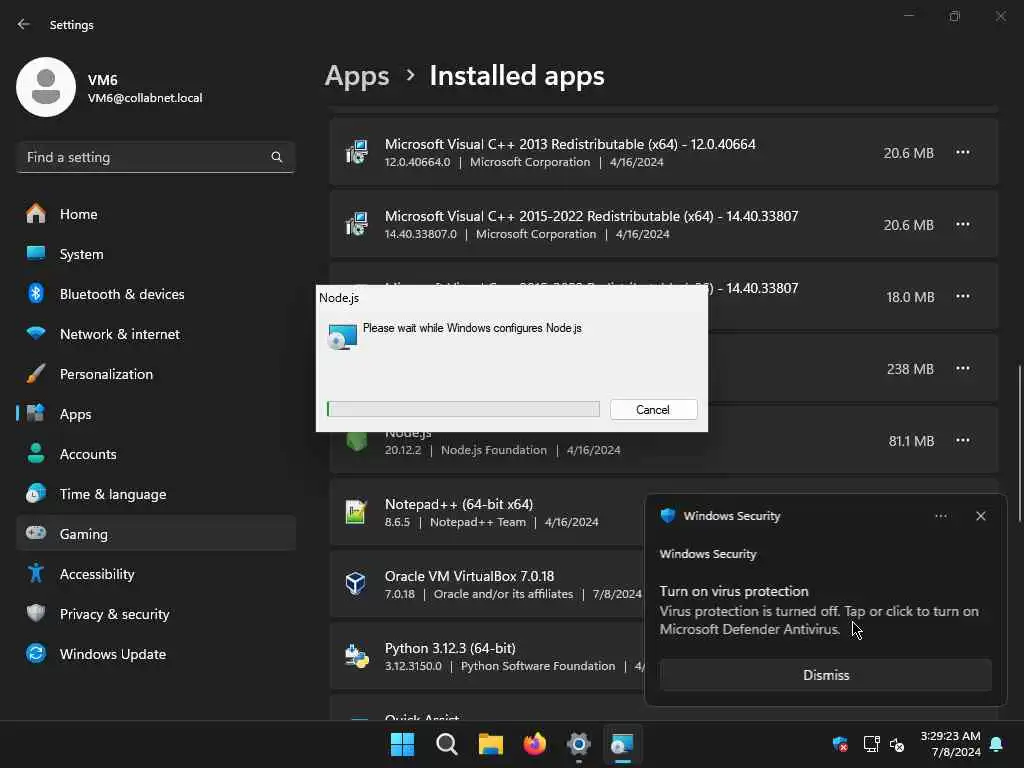1024x768 pixels.
Task: Click the Apps breadcrumb link
Action: pyautogui.click(x=357, y=76)
